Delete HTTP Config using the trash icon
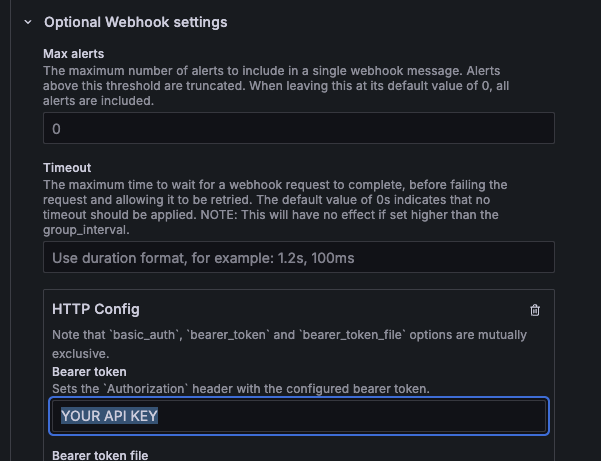 (x=535, y=310)
